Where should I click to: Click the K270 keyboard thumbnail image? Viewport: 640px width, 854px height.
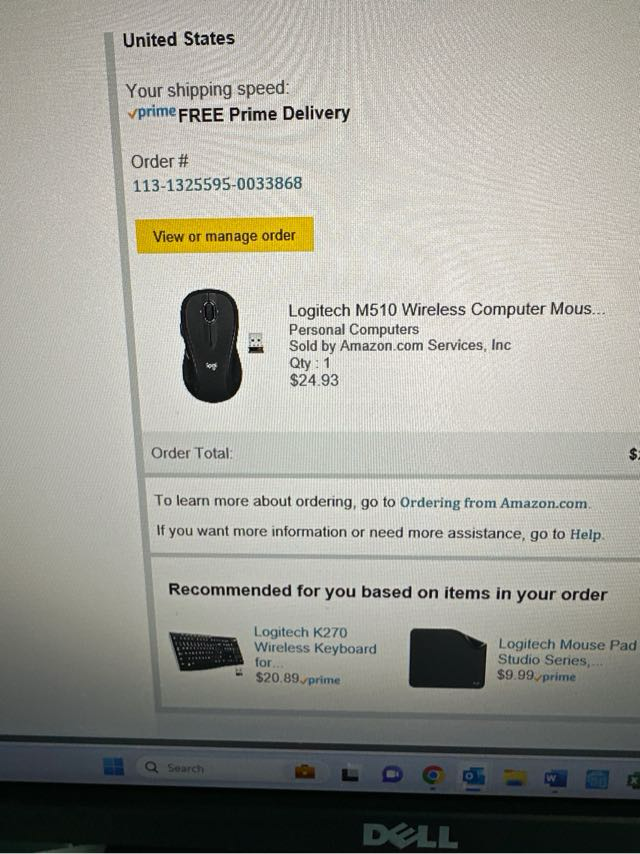206,652
